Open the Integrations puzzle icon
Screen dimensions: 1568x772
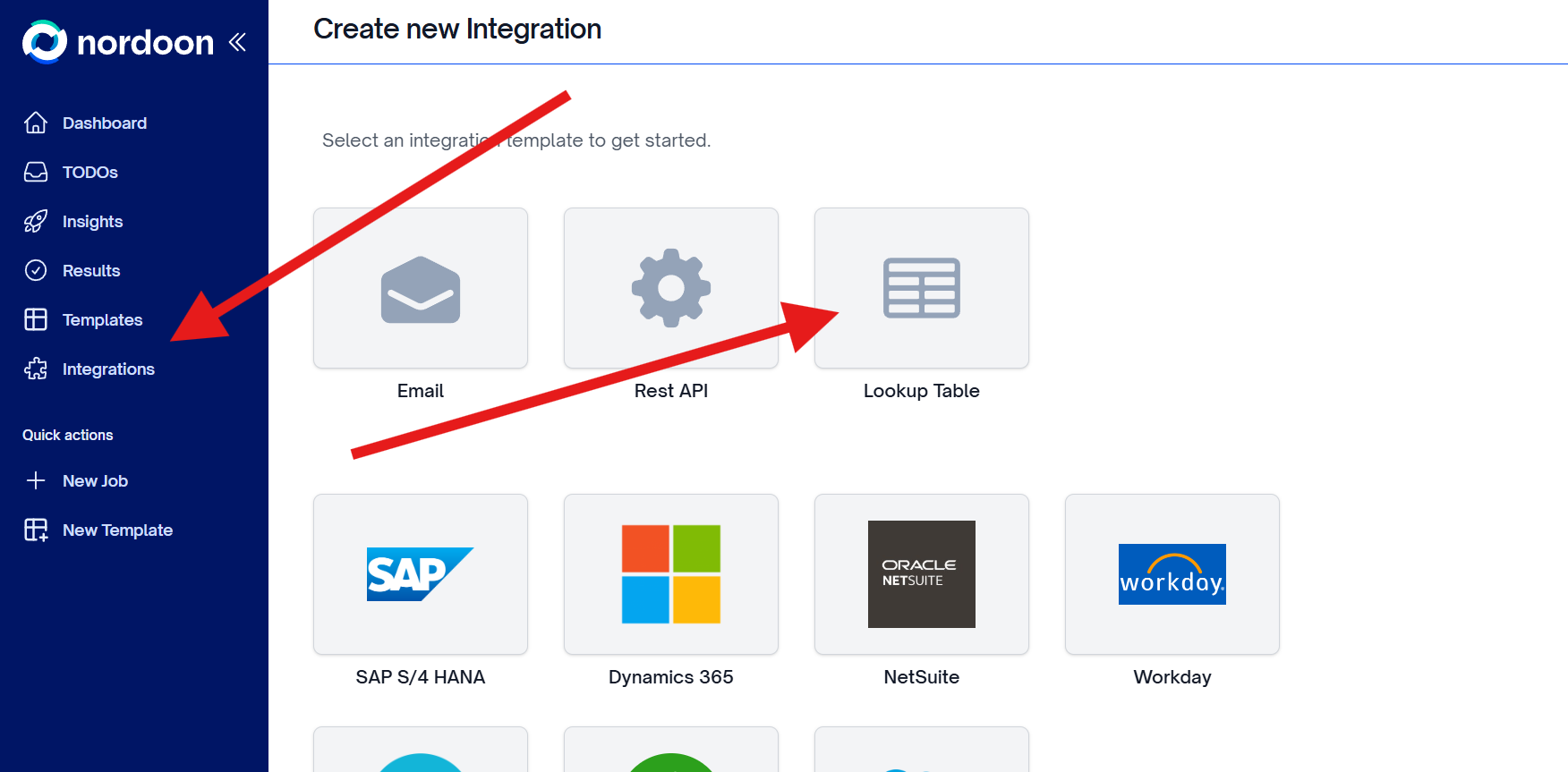[x=35, y=369]
